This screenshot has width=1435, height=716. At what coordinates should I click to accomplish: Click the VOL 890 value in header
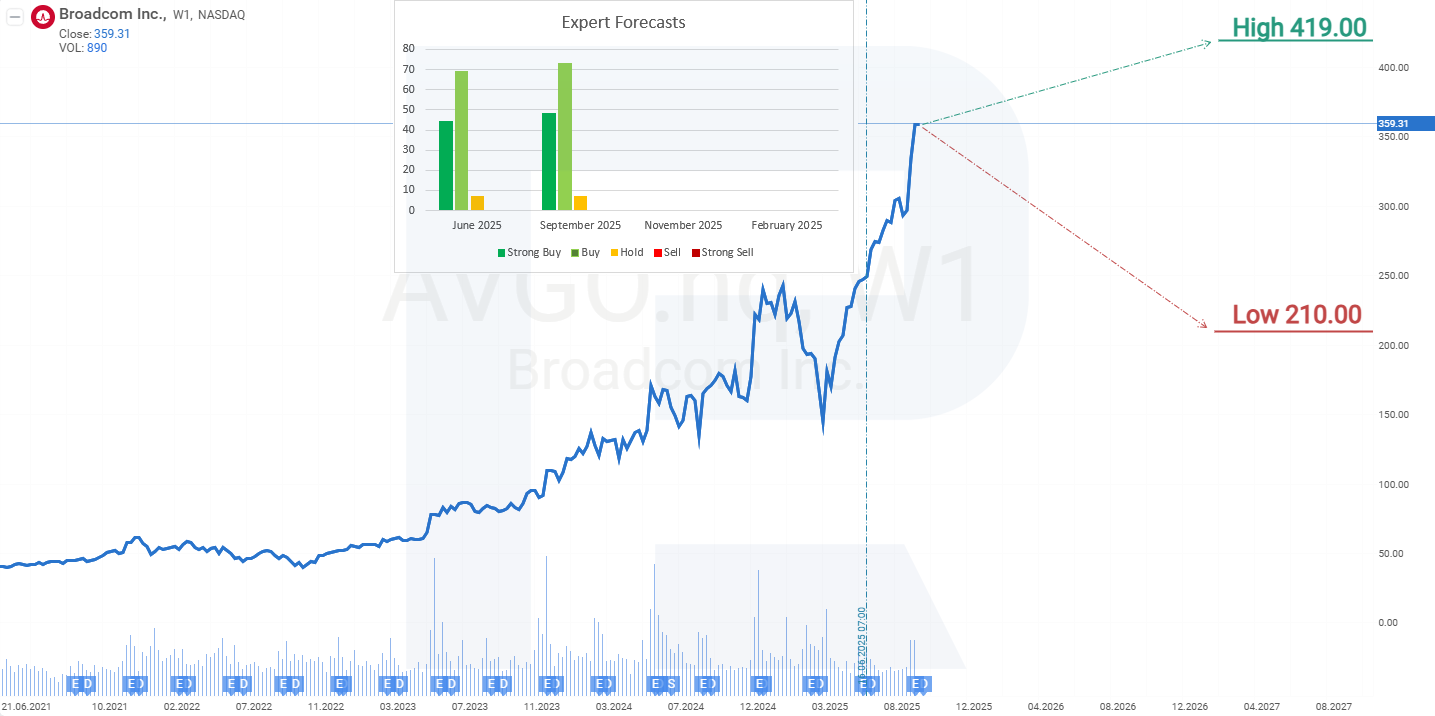click(x=96, y=48)
